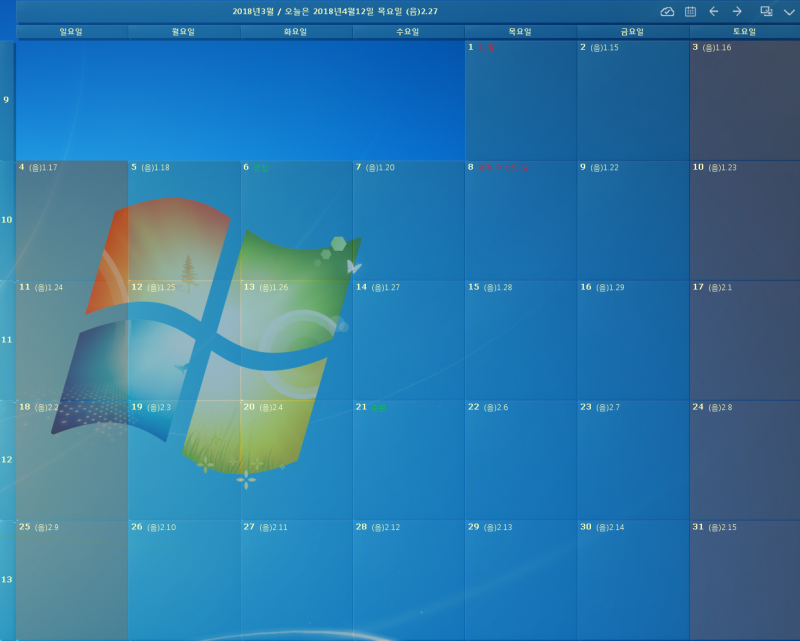Select the date cell for 19 (음)2.3
800x641 pixels.
(184, 460)
